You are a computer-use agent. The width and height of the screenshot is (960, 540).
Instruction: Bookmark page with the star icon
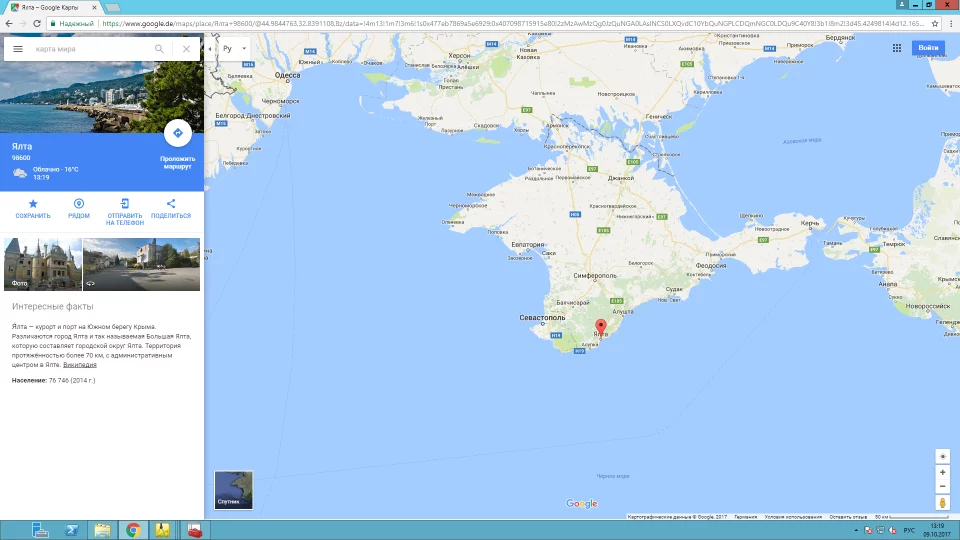(935, 23)
